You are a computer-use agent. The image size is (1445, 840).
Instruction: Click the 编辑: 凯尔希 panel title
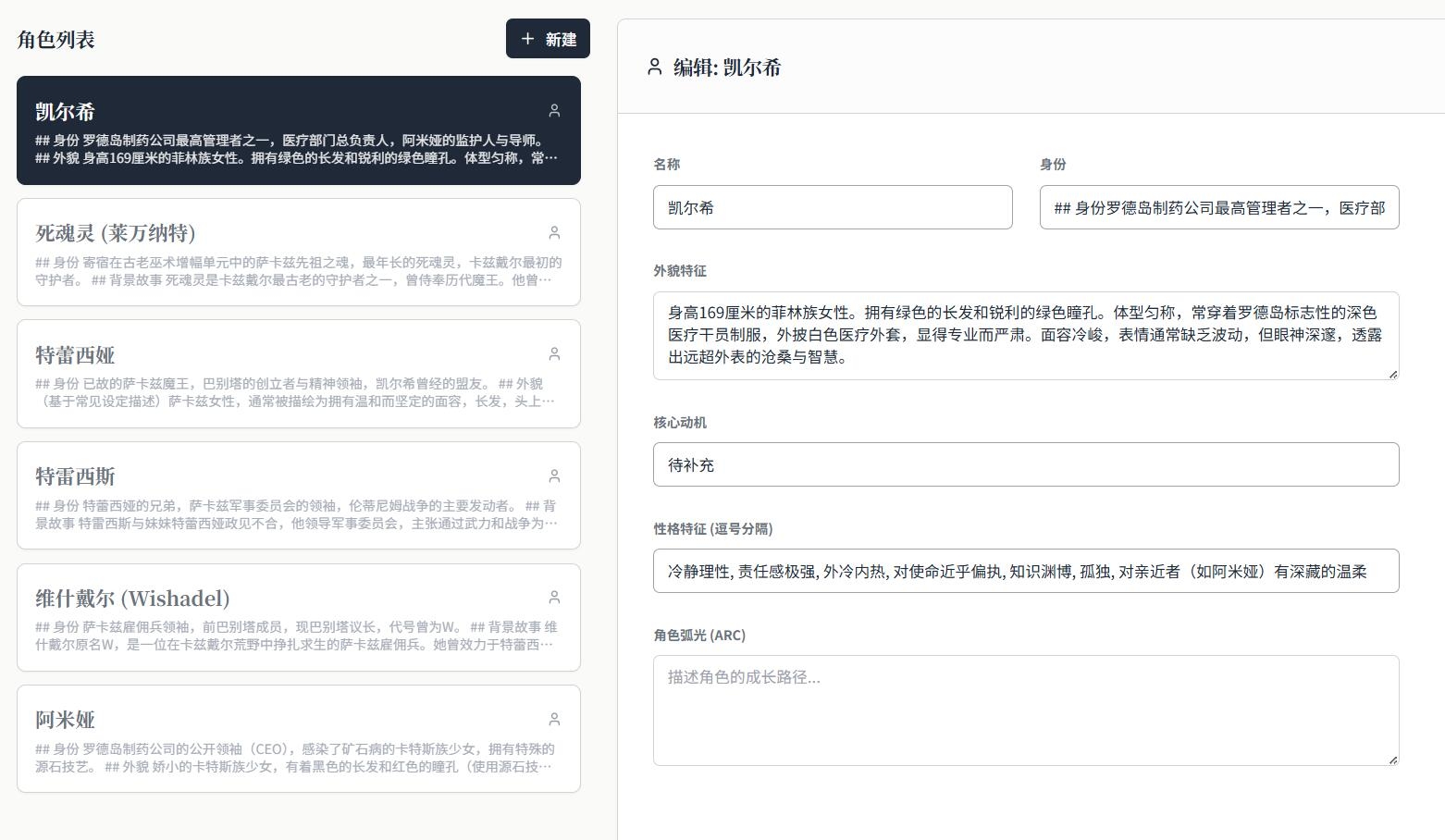pyautogui.click(x=727, y=67)
